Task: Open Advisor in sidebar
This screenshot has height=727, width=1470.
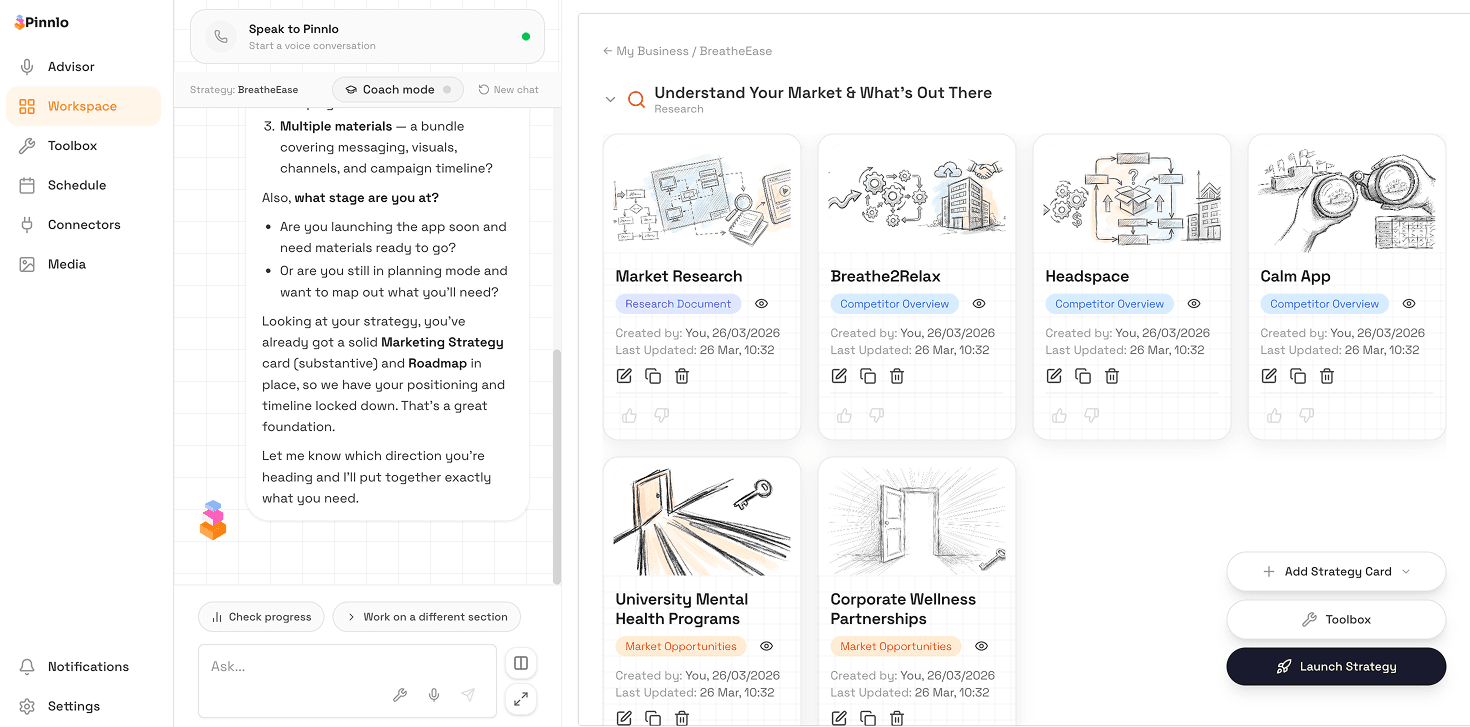Action: point(83,67)
